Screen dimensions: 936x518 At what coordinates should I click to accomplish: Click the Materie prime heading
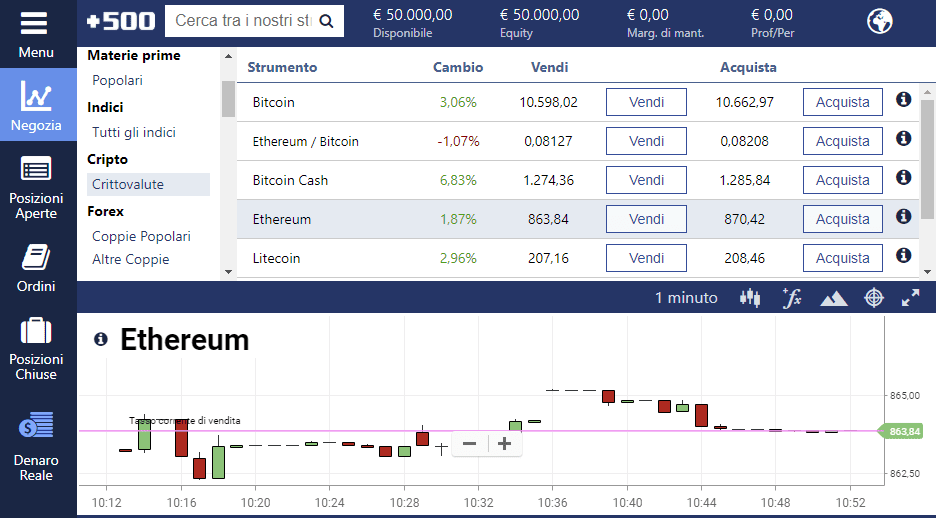pyautogui.click(x=134, y=56)
